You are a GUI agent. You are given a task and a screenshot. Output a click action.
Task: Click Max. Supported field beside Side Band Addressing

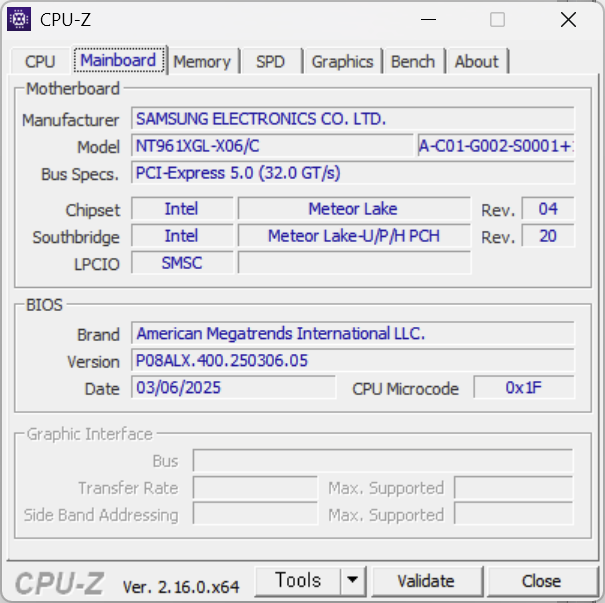click(x=514, y=515)
